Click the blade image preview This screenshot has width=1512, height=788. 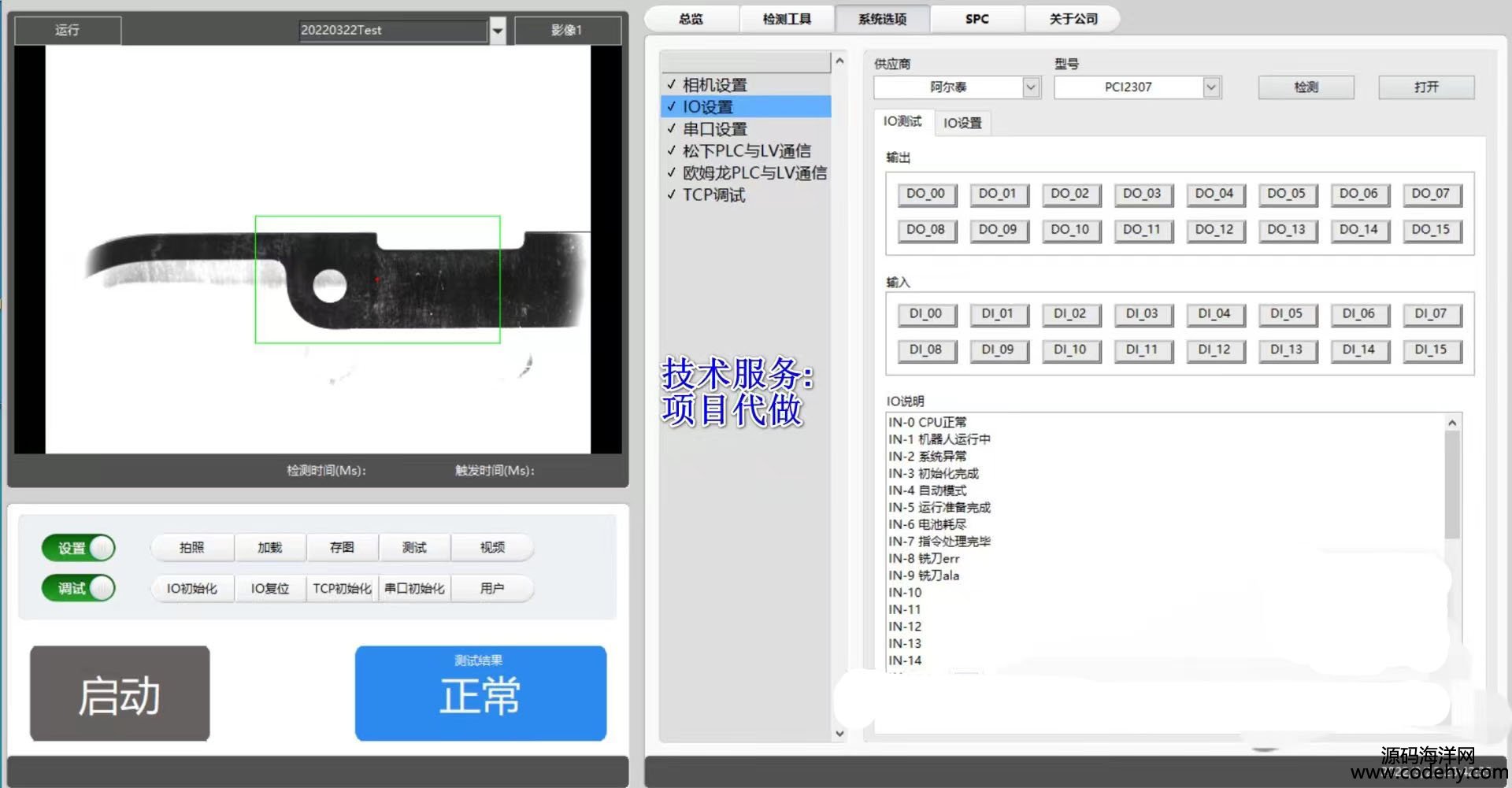(x=318, y=249)
